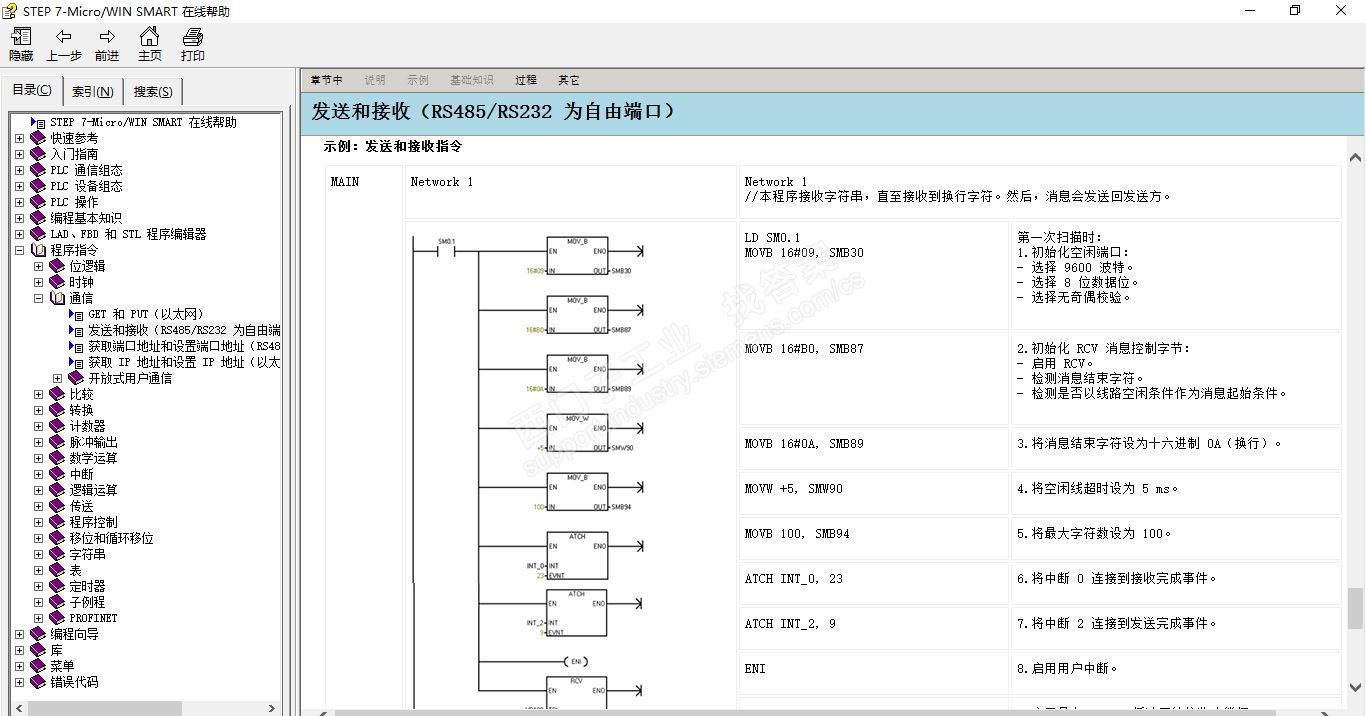Click the 时钟 book icon

click(x=57, y=282)
